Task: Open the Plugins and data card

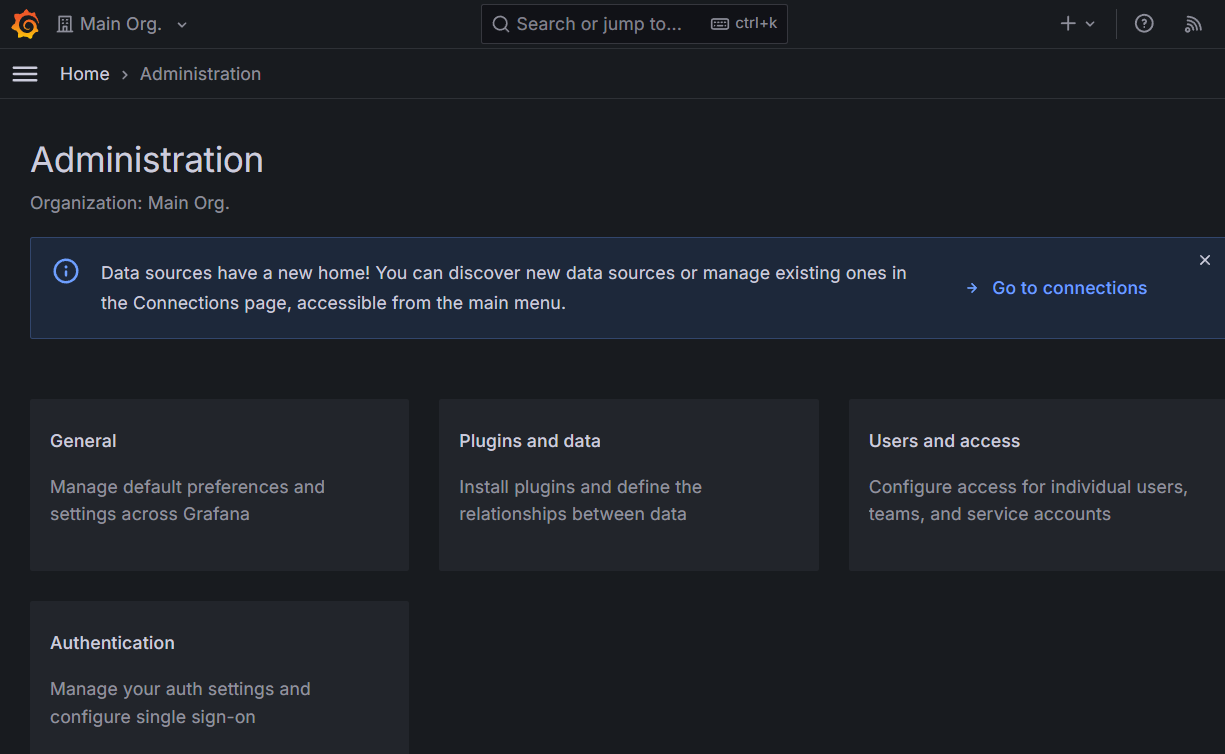Action: click(629, 485)
